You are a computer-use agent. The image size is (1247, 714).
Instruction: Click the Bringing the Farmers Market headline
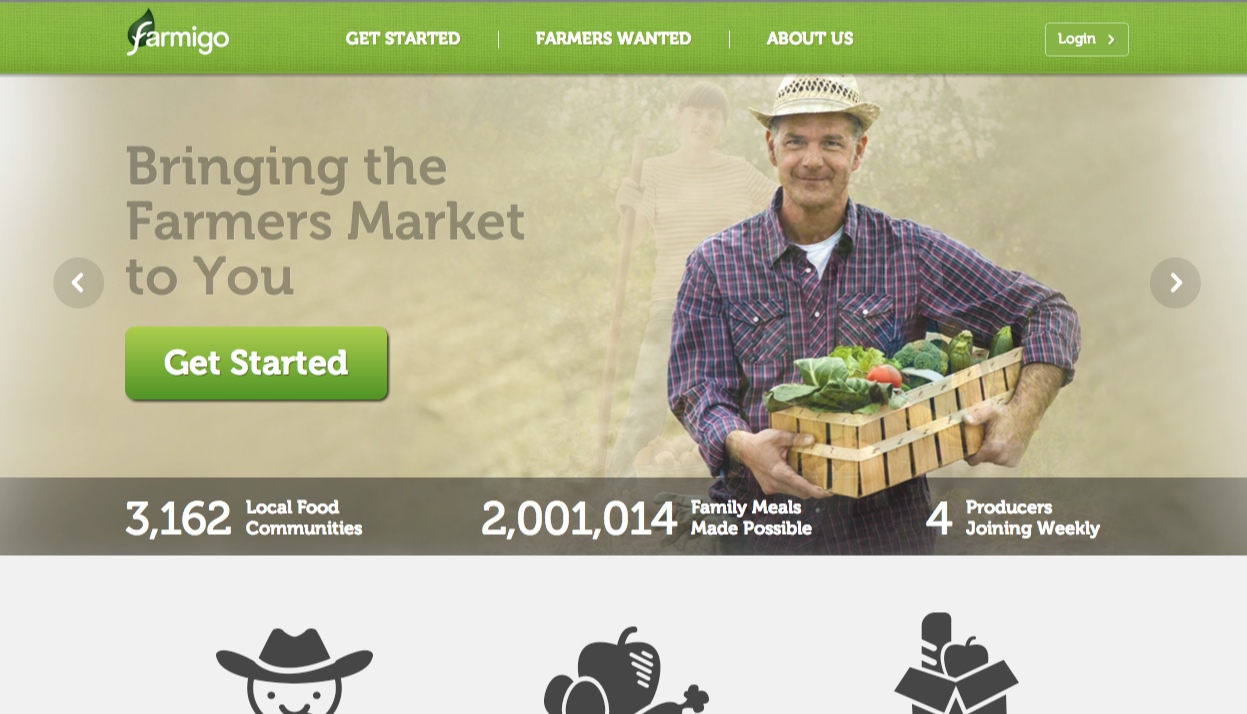coord(325,221)
